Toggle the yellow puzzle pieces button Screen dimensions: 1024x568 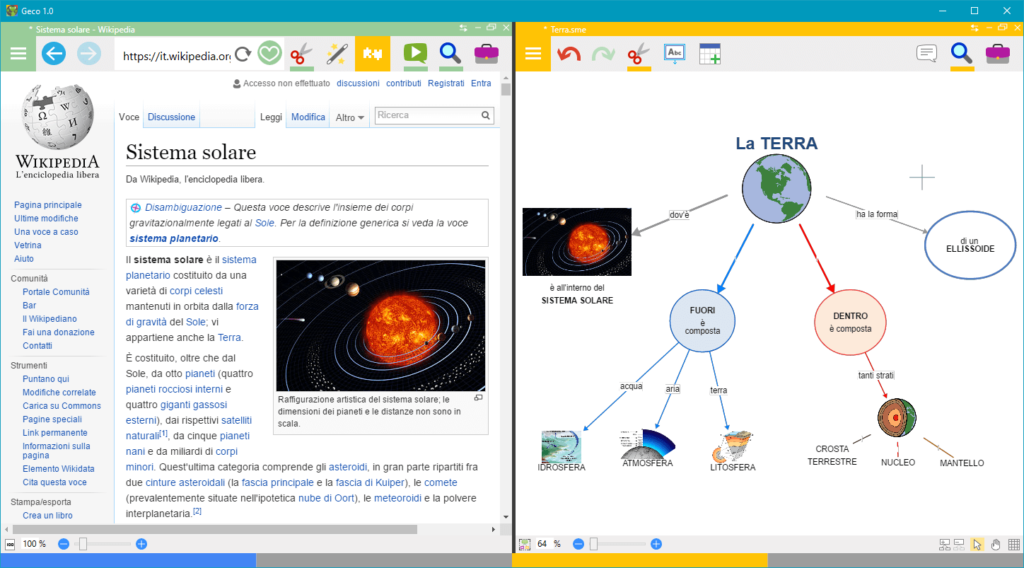tap(372, 54)
